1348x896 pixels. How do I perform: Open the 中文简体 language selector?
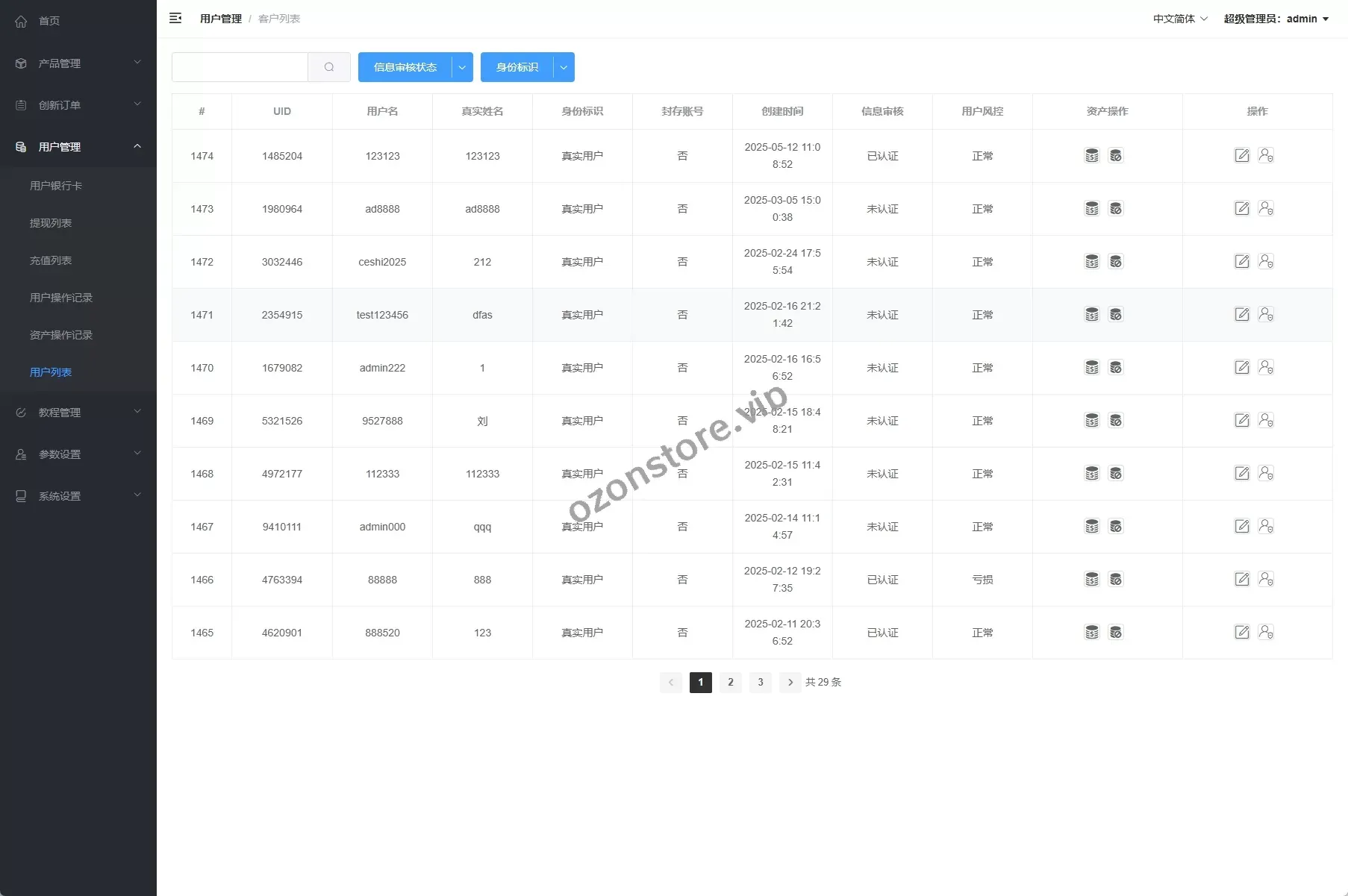[1179, 19]
